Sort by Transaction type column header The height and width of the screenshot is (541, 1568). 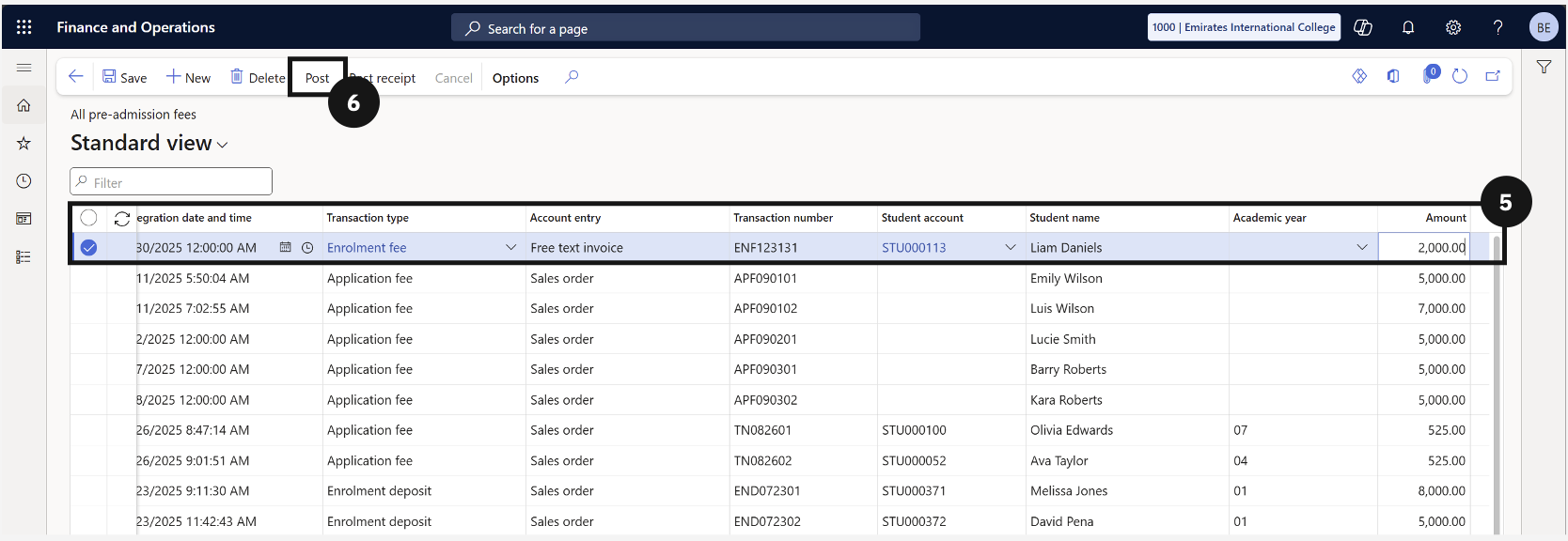368,218
